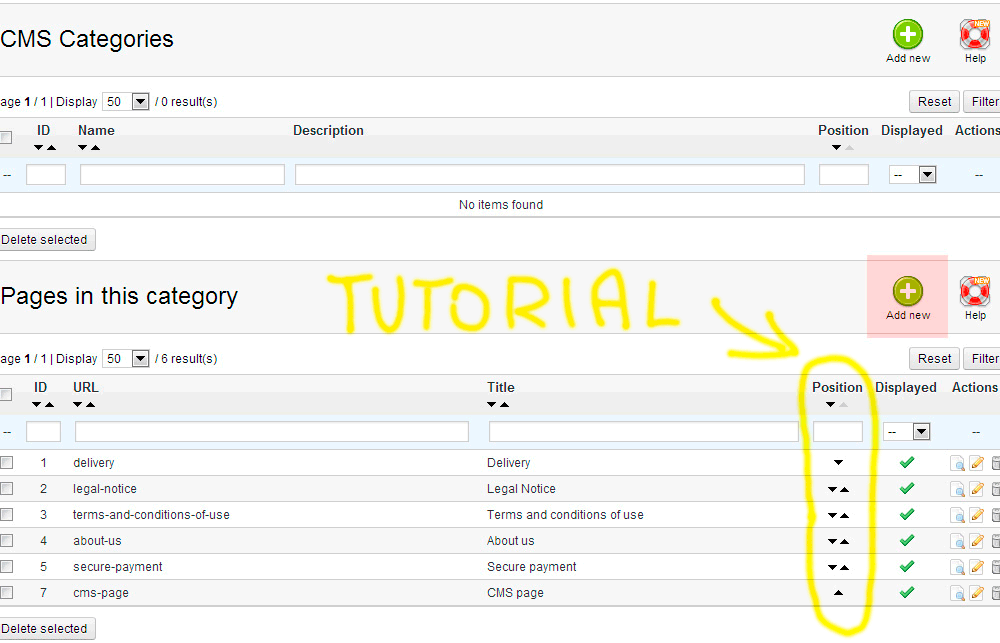Select all CMS categories header checkbox
Screen dimensions: 1000x643
pos(6,138)
